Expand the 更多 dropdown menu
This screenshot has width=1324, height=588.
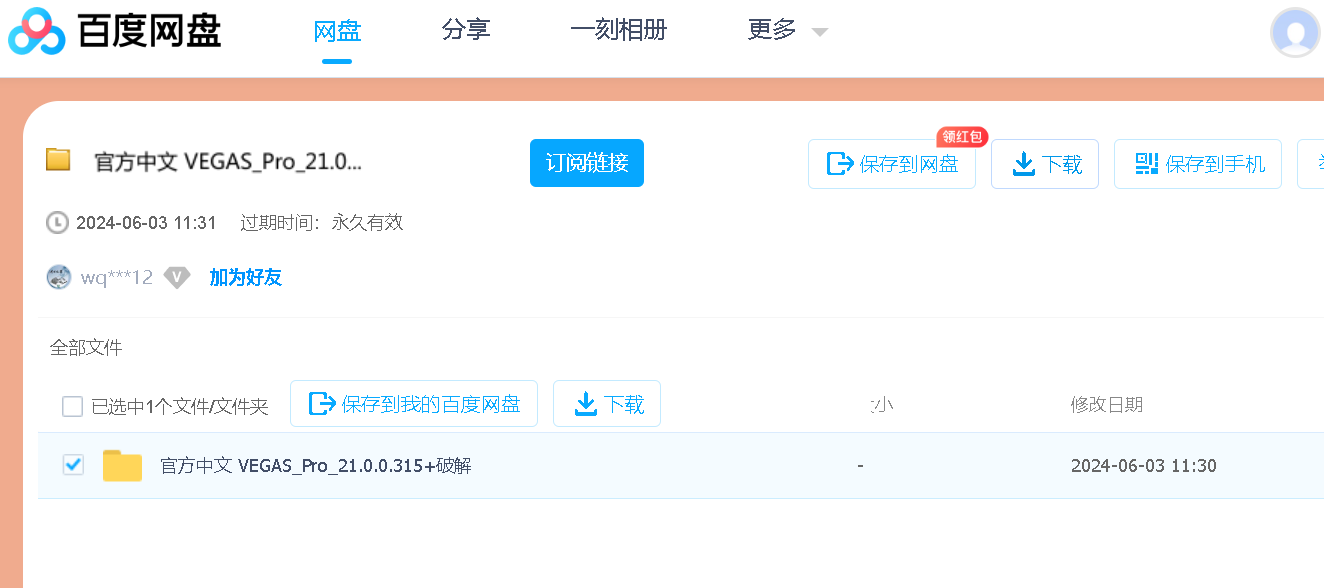click(787, 31)
